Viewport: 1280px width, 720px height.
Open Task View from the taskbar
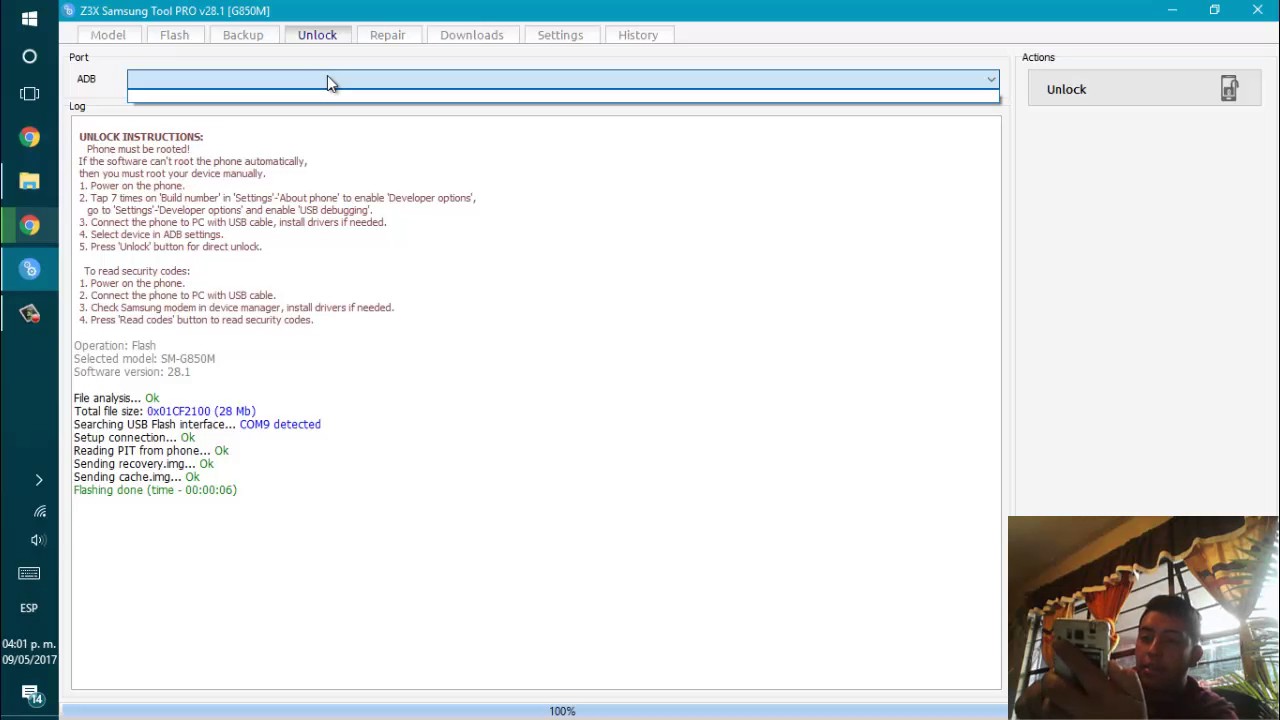coord(29,94)
